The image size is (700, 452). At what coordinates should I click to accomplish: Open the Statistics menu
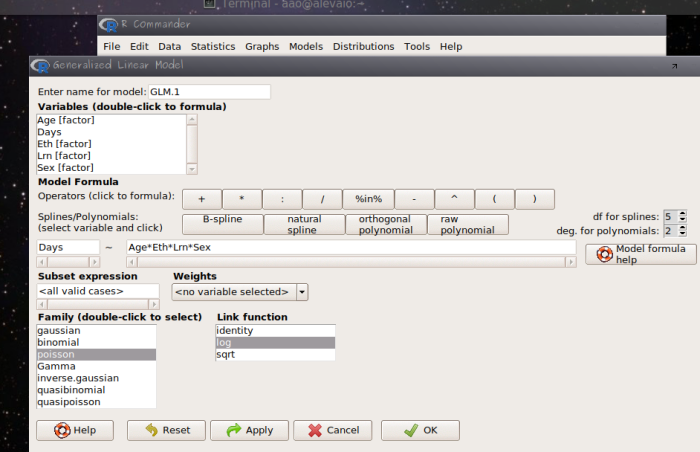(x=212, y=46)
